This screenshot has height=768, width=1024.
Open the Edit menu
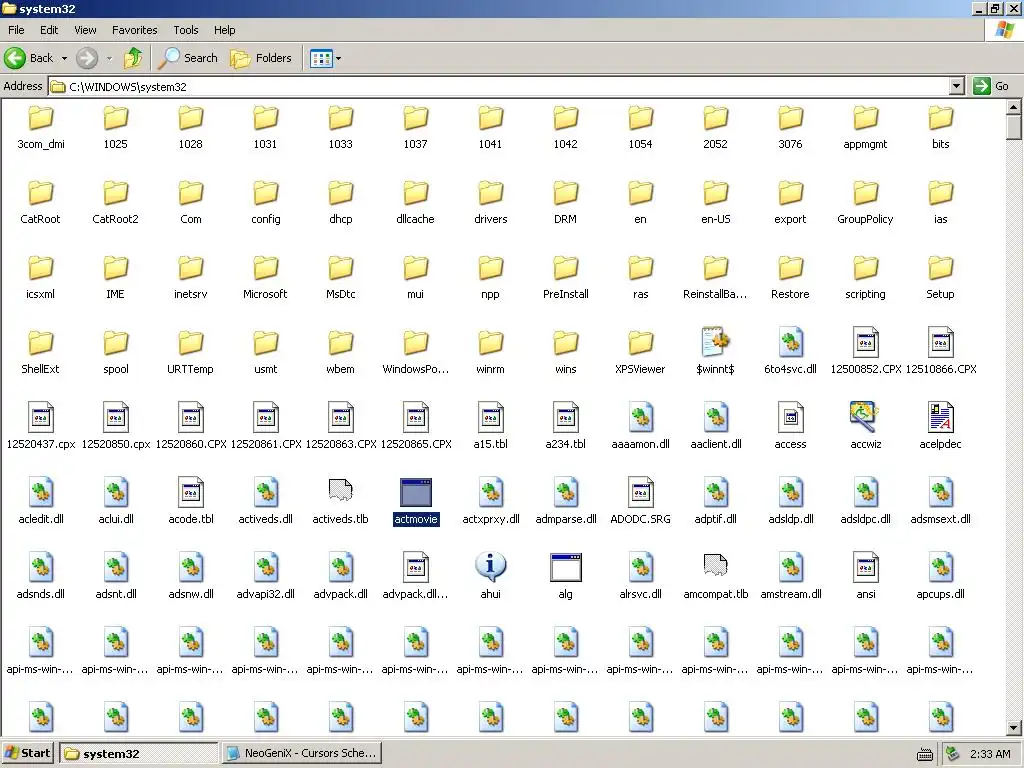[x=49, y=30]
